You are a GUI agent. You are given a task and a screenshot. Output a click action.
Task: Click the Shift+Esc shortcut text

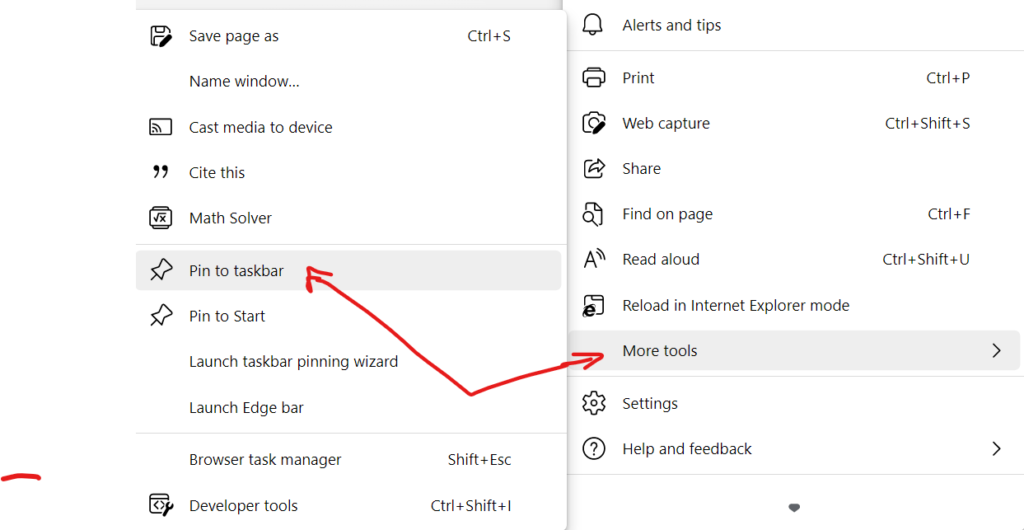[479, 460]
